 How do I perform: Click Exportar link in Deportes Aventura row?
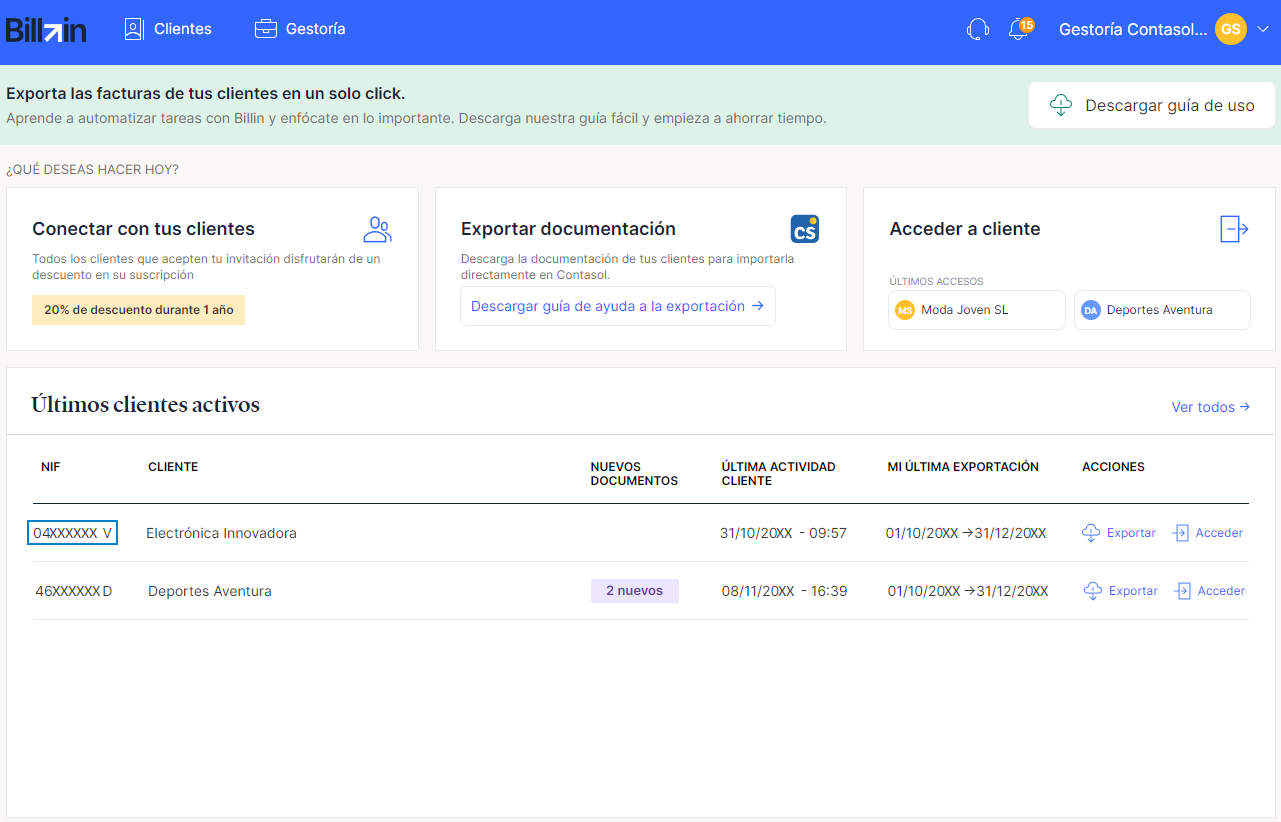click(x=1133, y=591)
